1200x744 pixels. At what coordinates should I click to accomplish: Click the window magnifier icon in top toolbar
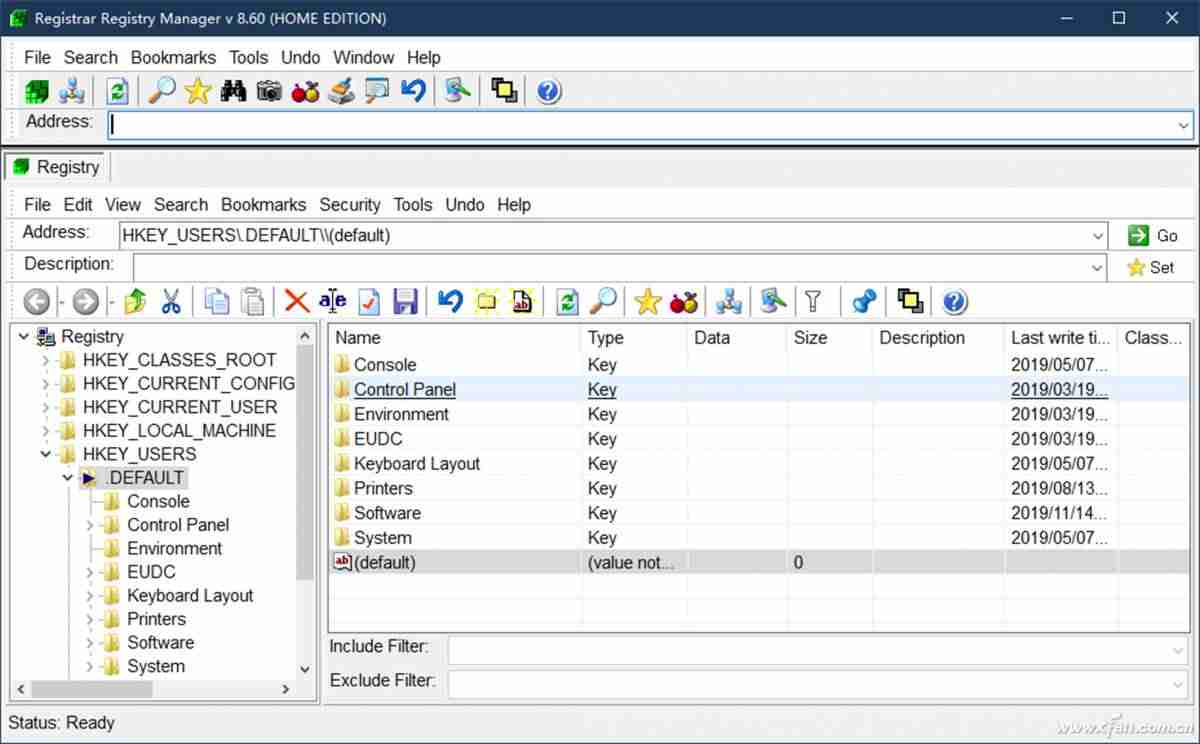coord(377,92)
